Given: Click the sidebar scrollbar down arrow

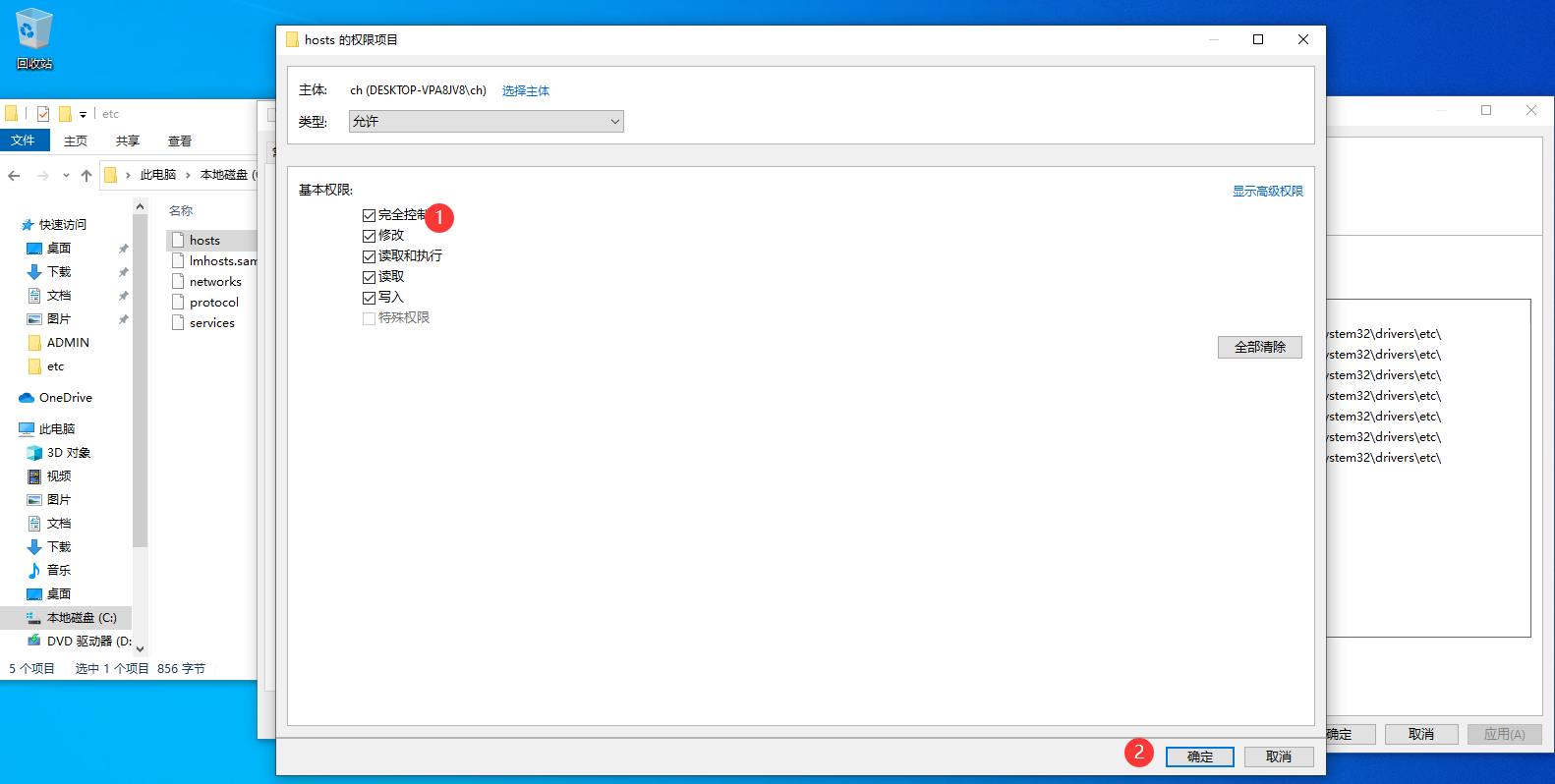Looking at the screenshot, I should tap(140, 648).
